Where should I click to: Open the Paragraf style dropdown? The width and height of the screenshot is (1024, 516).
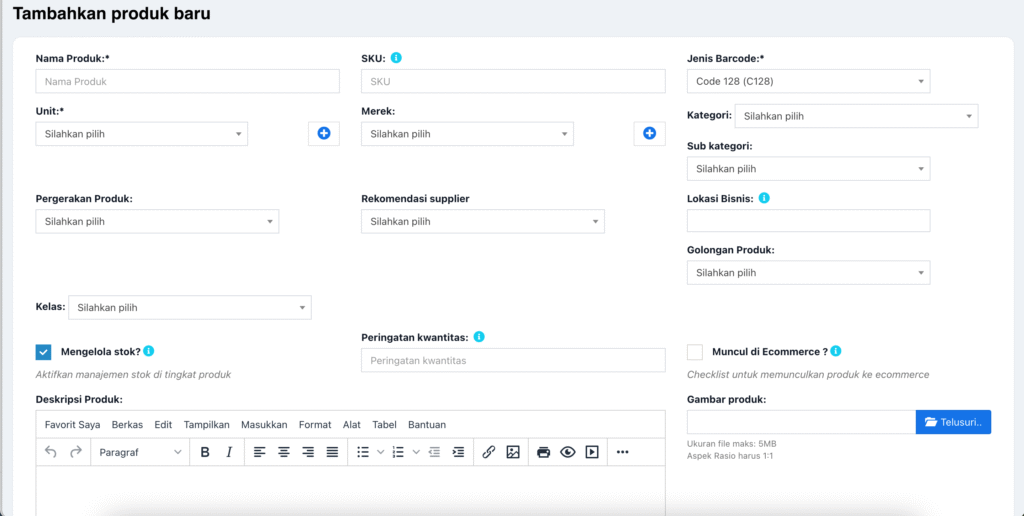pyautogui.click(x=140, y=452)
